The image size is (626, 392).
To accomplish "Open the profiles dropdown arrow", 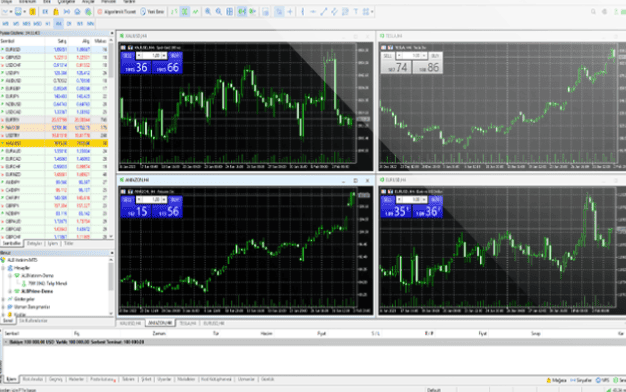I will point(24,12).
